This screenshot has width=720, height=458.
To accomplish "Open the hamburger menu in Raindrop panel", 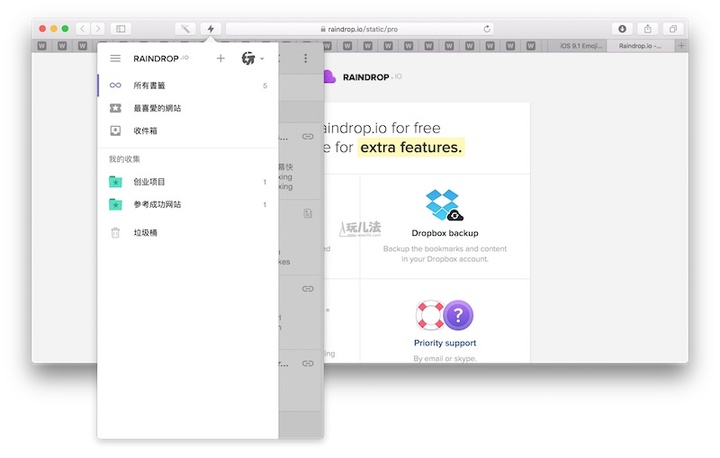I will tap(116, 59).
